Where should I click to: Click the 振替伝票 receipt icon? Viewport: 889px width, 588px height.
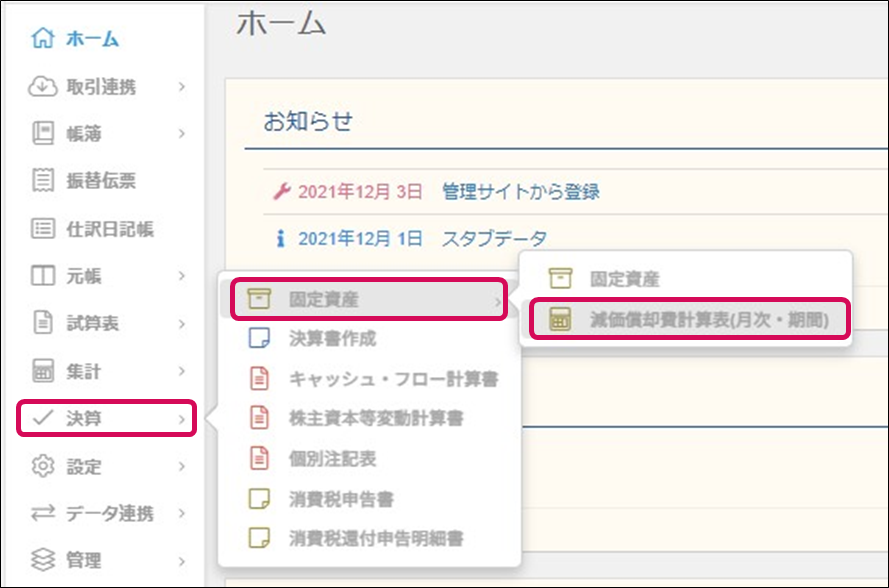[x=43, y=180]
